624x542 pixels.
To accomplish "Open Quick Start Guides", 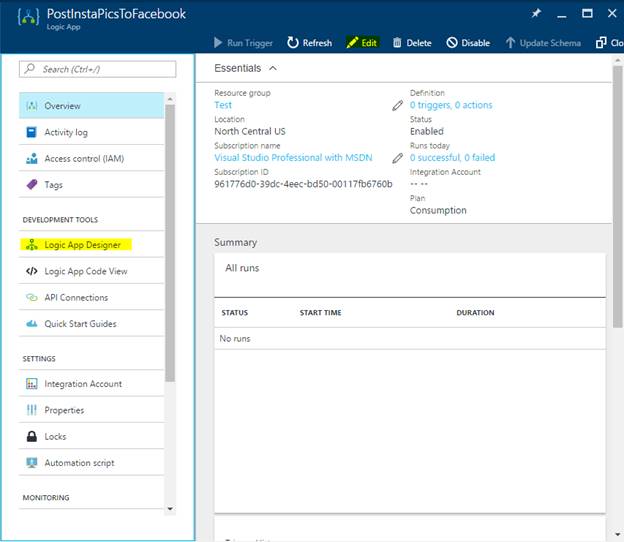I will 91,324.
